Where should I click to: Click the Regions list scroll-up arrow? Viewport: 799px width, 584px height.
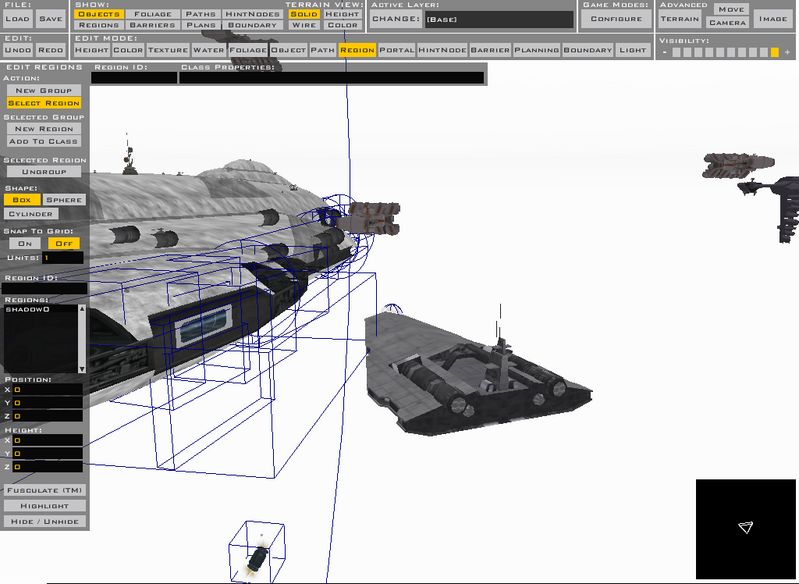pos(82,309)
